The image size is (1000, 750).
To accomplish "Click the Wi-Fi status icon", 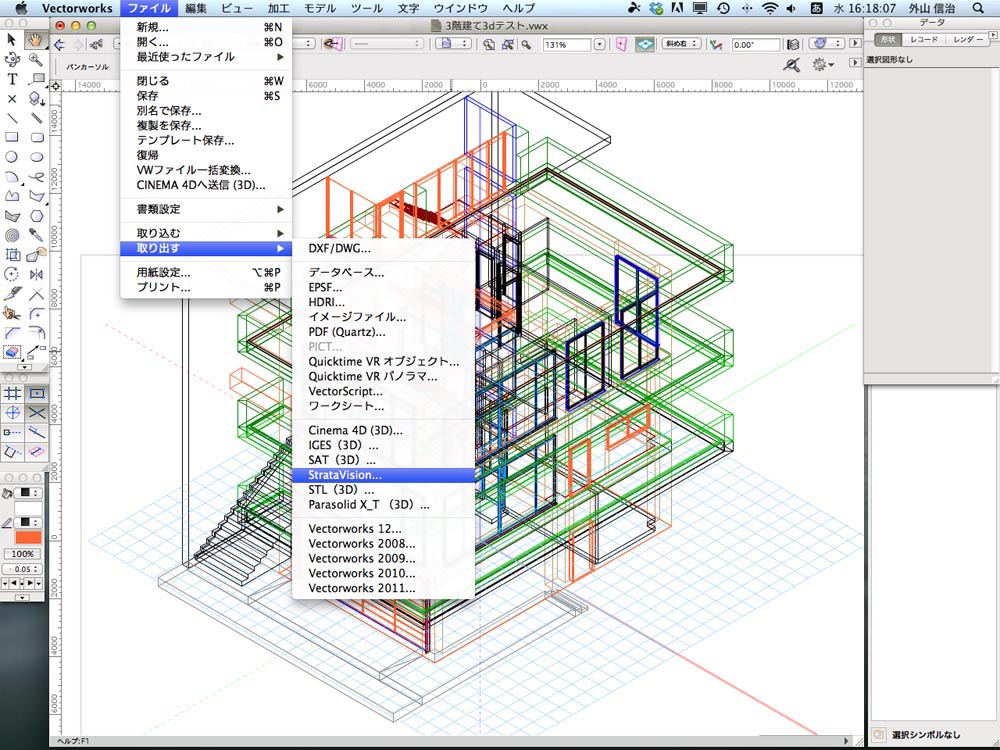I will pyautogui.click(x=770, y=8).
